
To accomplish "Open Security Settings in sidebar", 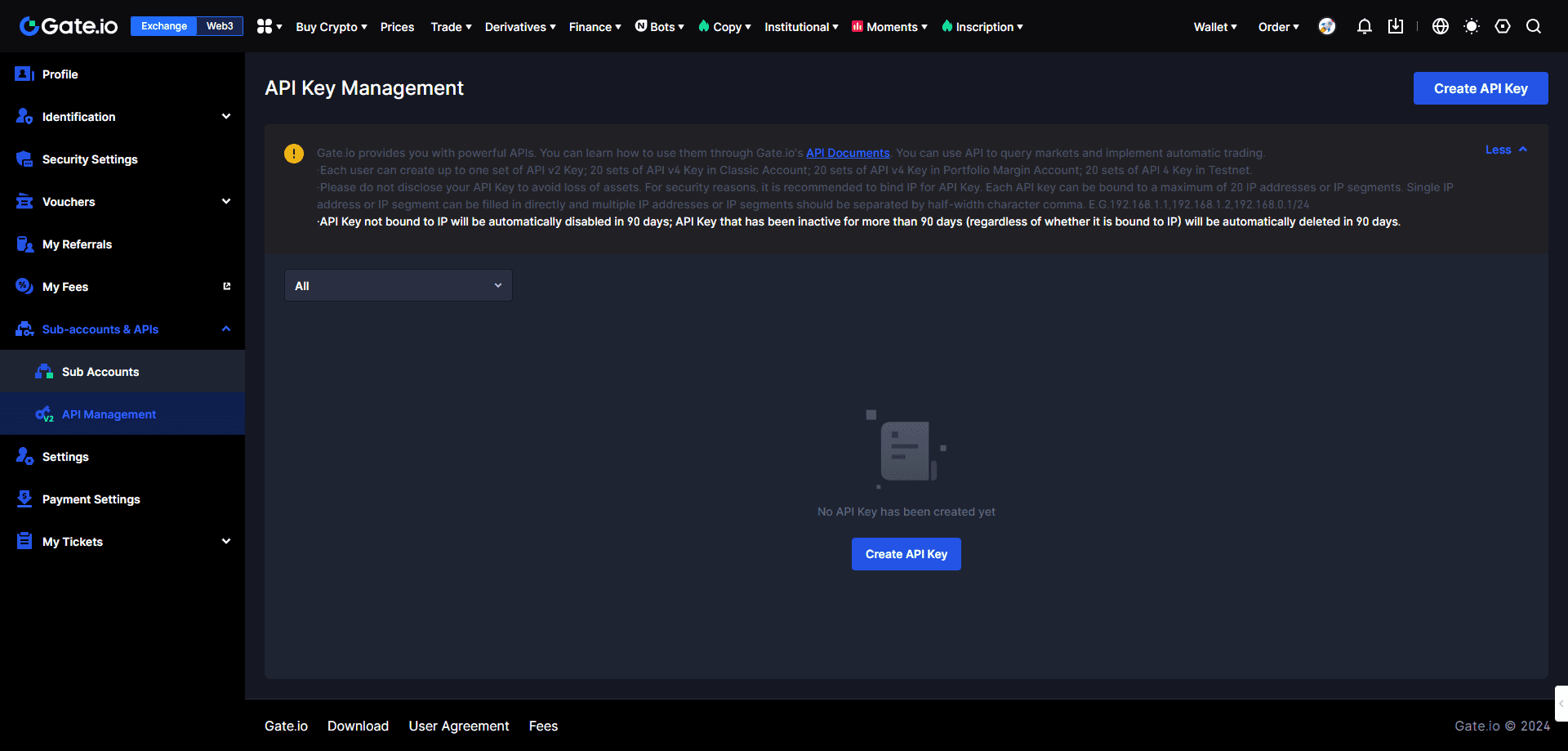I will tap(90, 159).
